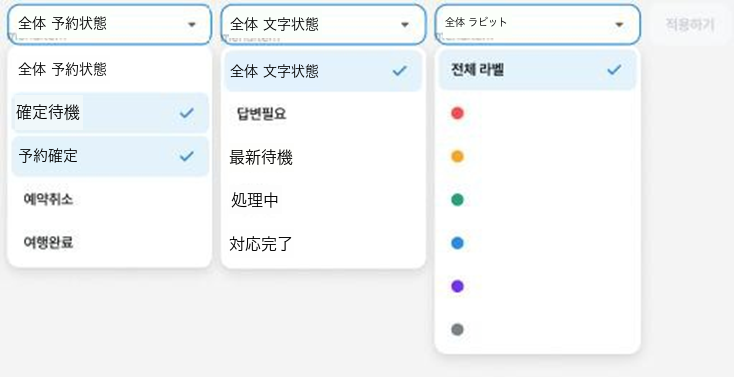Collapse the 全体 ラビット dropdown arrow
Screen dimensions: 734x377
pos(619,24)
